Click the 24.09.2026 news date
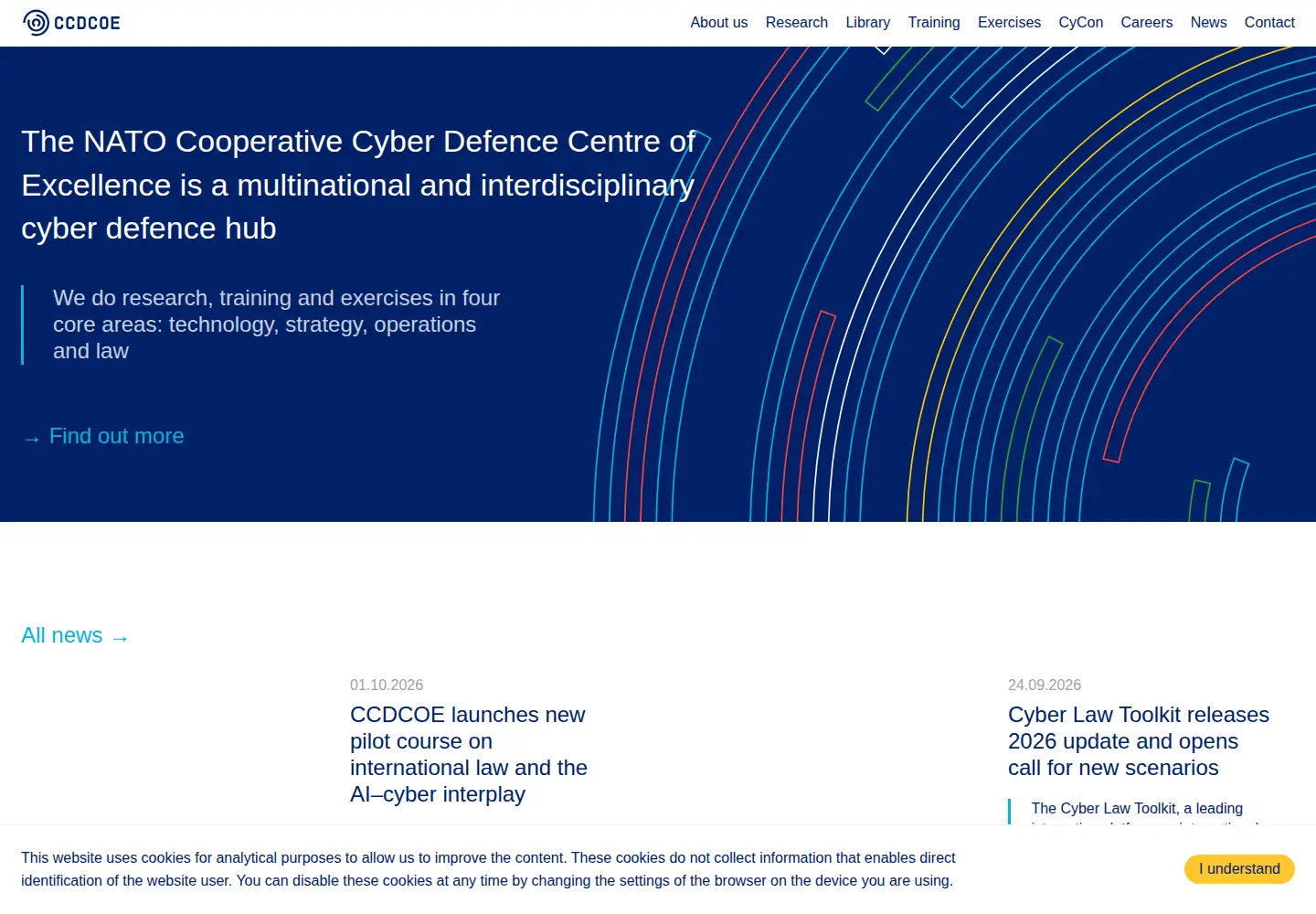This screenshot has height=914, width=1316. [x=1045, y=685]
